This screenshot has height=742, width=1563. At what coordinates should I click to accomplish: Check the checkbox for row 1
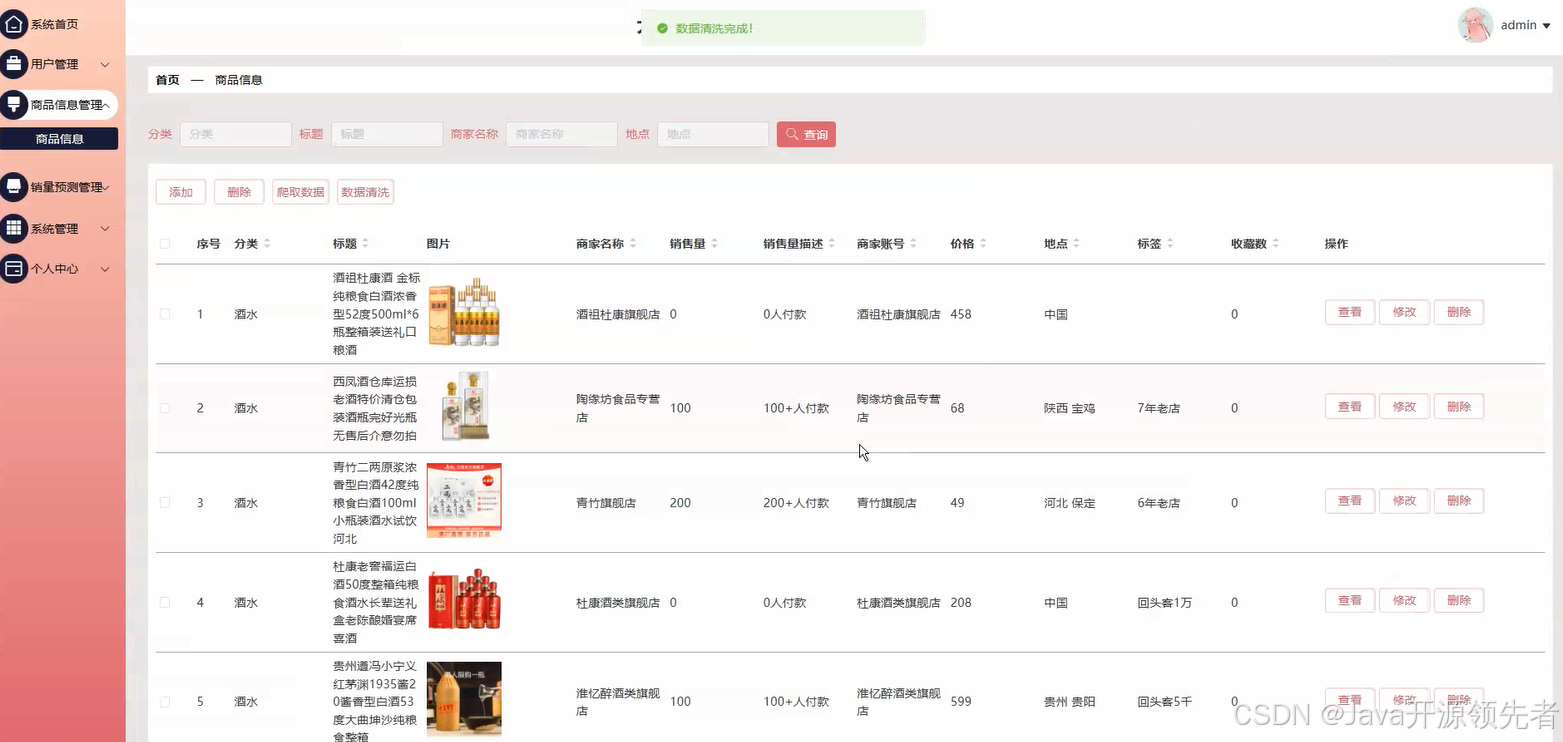pos(165,314)
